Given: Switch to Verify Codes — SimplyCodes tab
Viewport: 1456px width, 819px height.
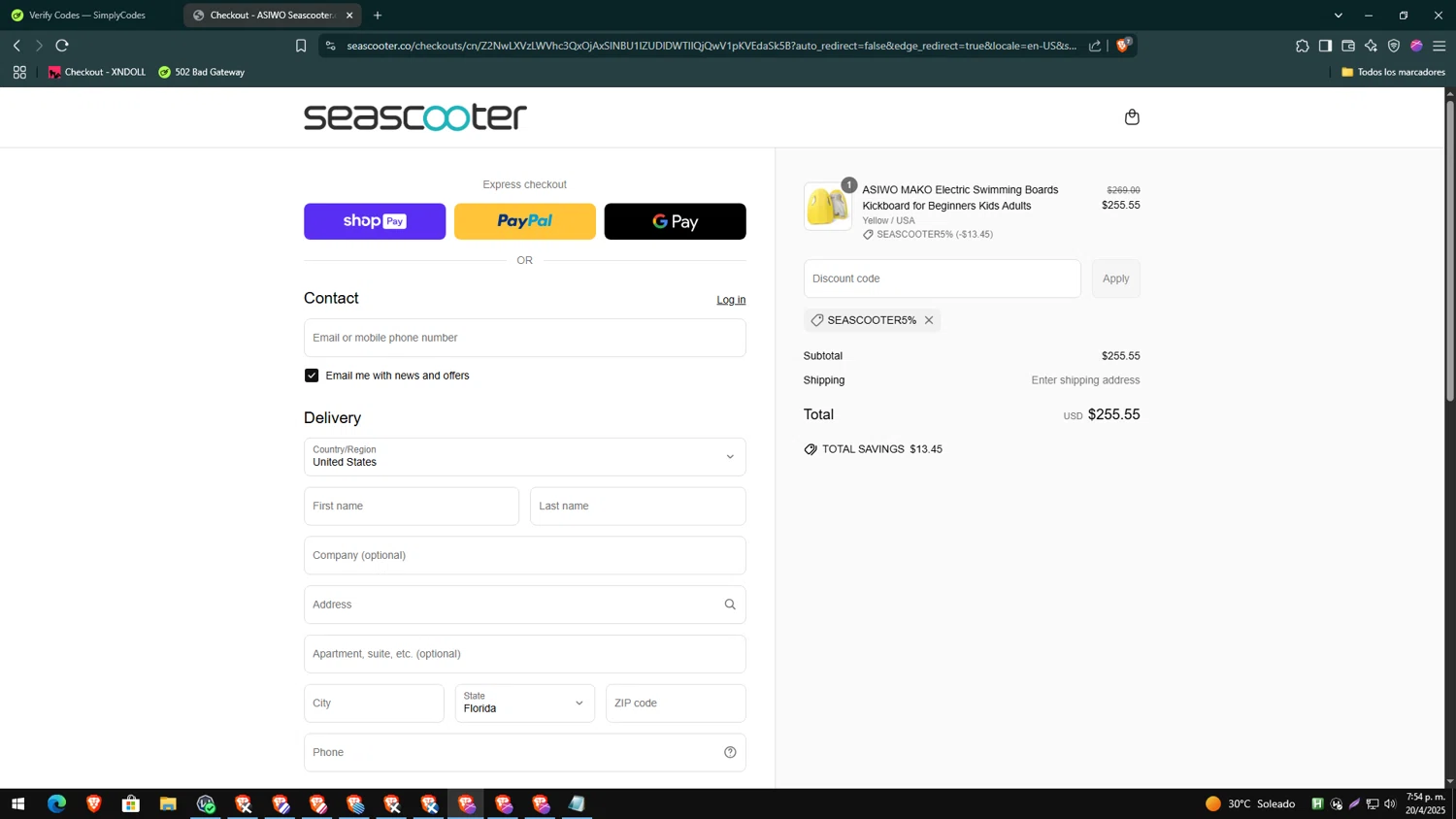Looking at the screenshot, I should (x=87, y=16).
